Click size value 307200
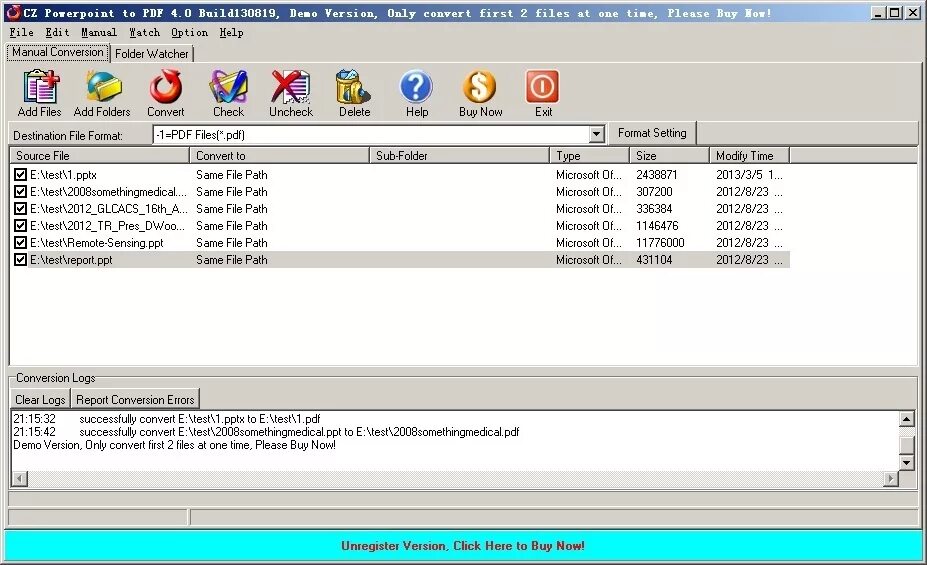The image size is (927, 565). point(654,192)
